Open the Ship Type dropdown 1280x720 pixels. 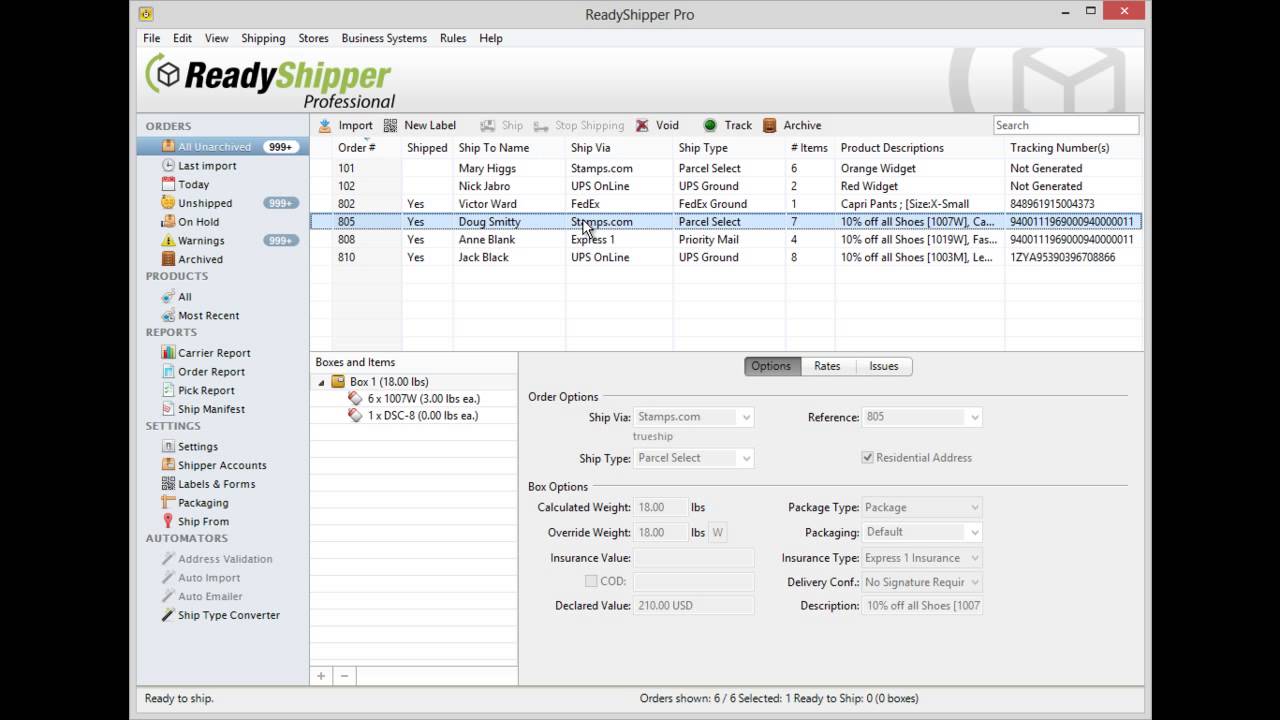pos(745,458)
